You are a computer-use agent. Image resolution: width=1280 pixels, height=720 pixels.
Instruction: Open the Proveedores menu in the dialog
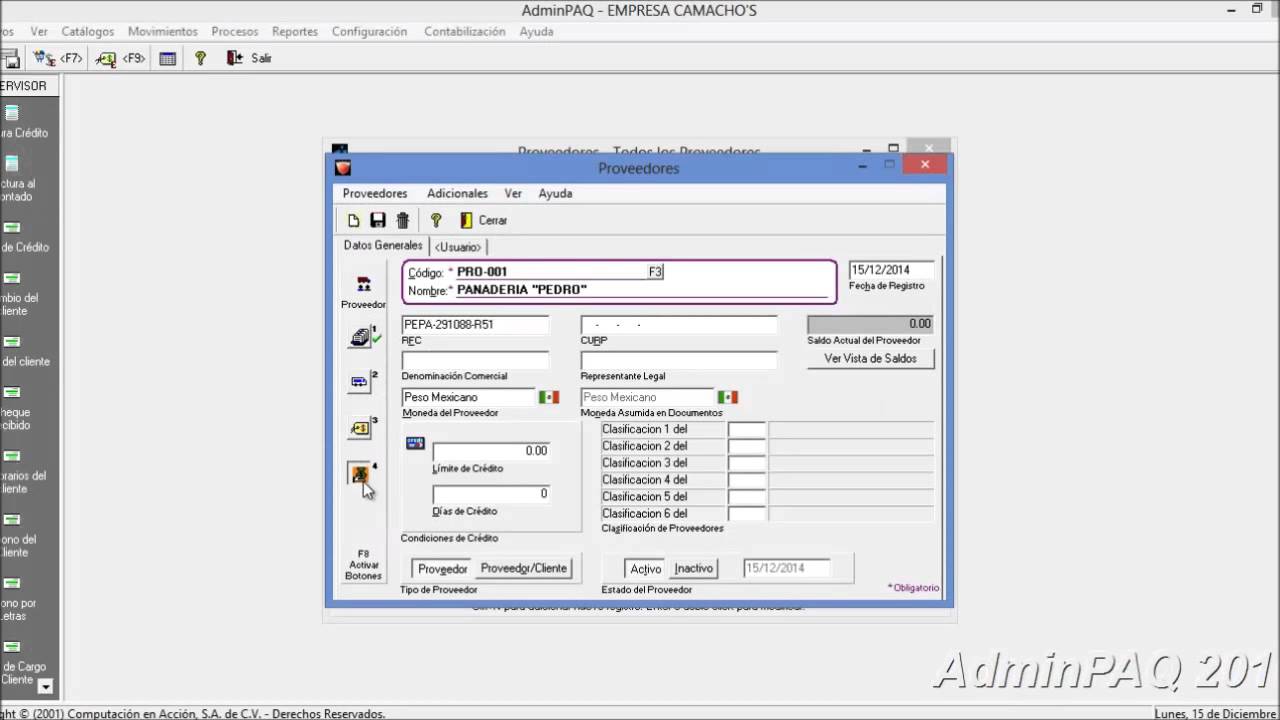pos(375,193)
